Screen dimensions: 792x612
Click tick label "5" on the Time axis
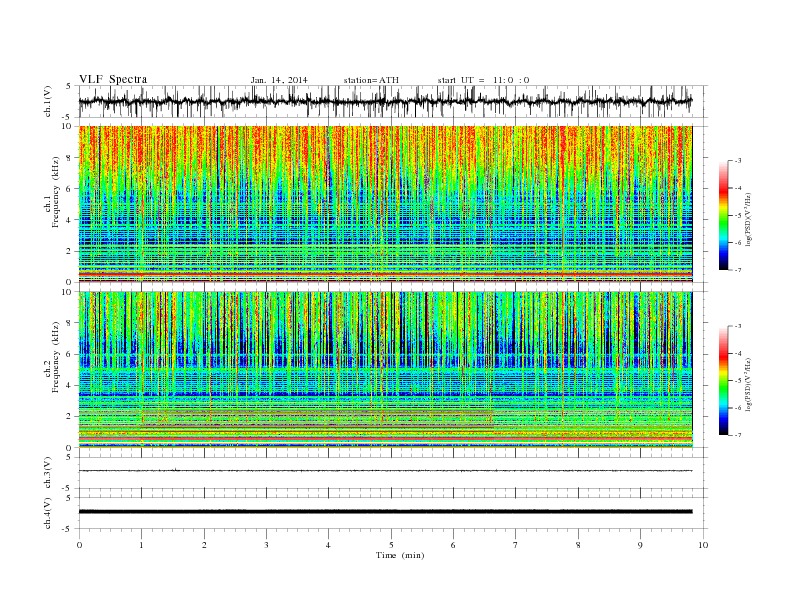[391, 545]
